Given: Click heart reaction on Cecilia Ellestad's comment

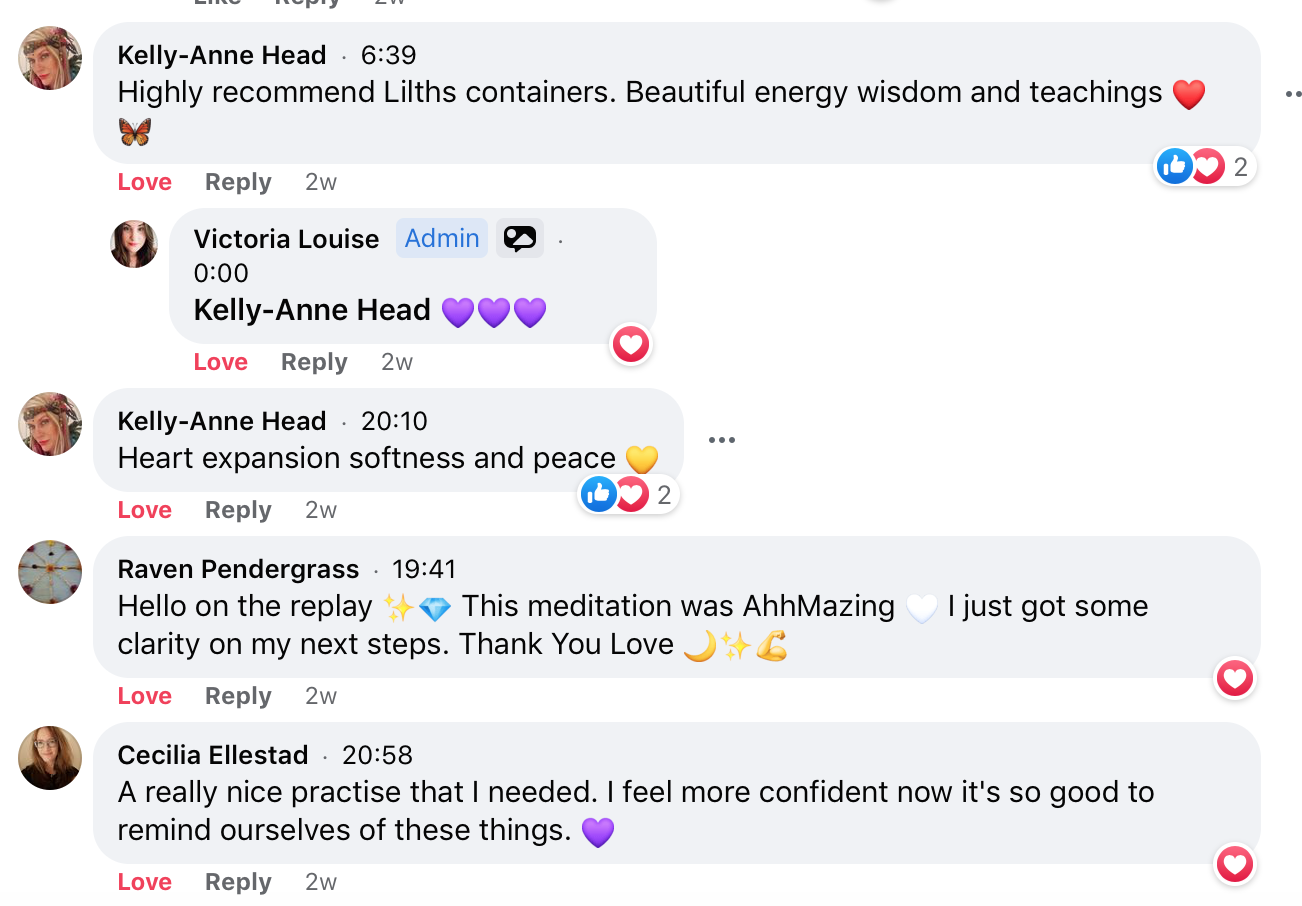Looking at the screenshot, I should 1235,864.
